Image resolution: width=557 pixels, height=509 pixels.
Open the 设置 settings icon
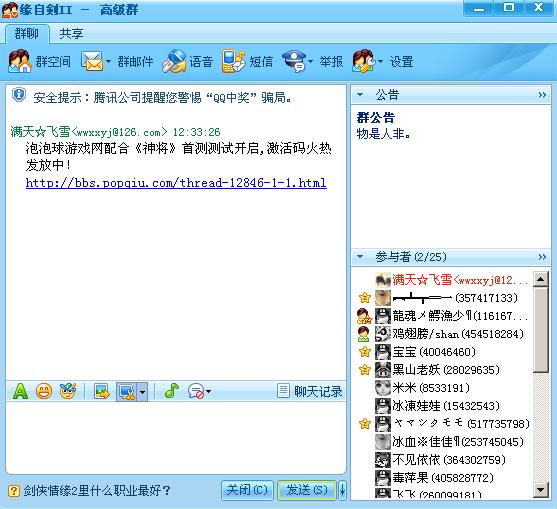pos(364,61)
